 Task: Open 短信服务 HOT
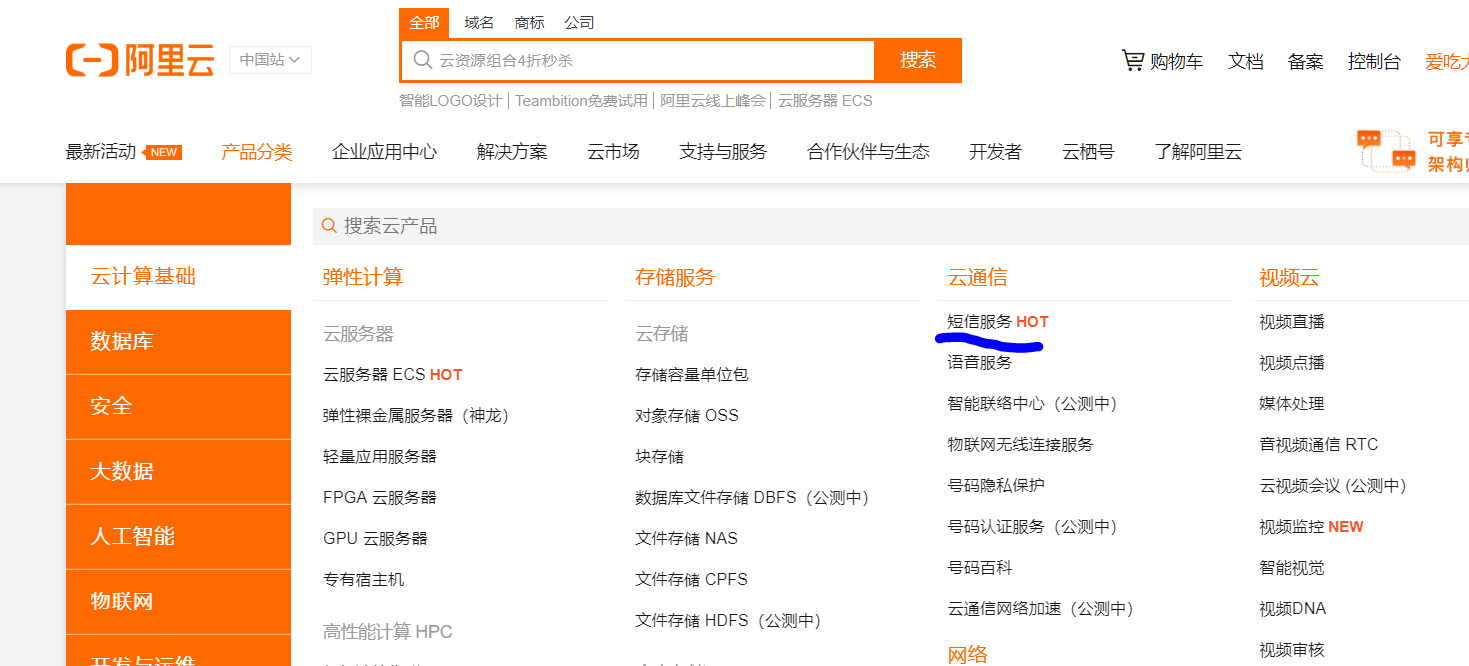pyautogui.click(x=998, y=322)
